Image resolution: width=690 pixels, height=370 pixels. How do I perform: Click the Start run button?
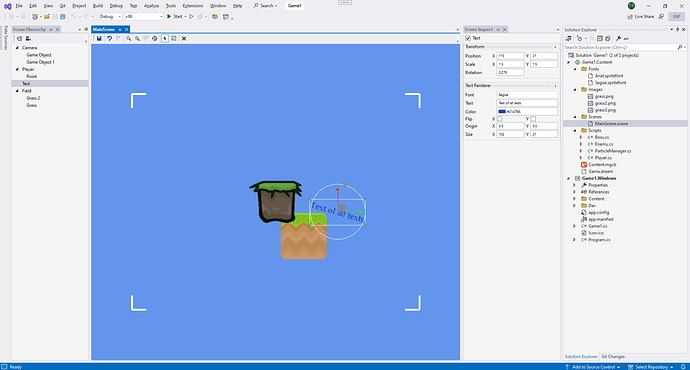[175, 16]
